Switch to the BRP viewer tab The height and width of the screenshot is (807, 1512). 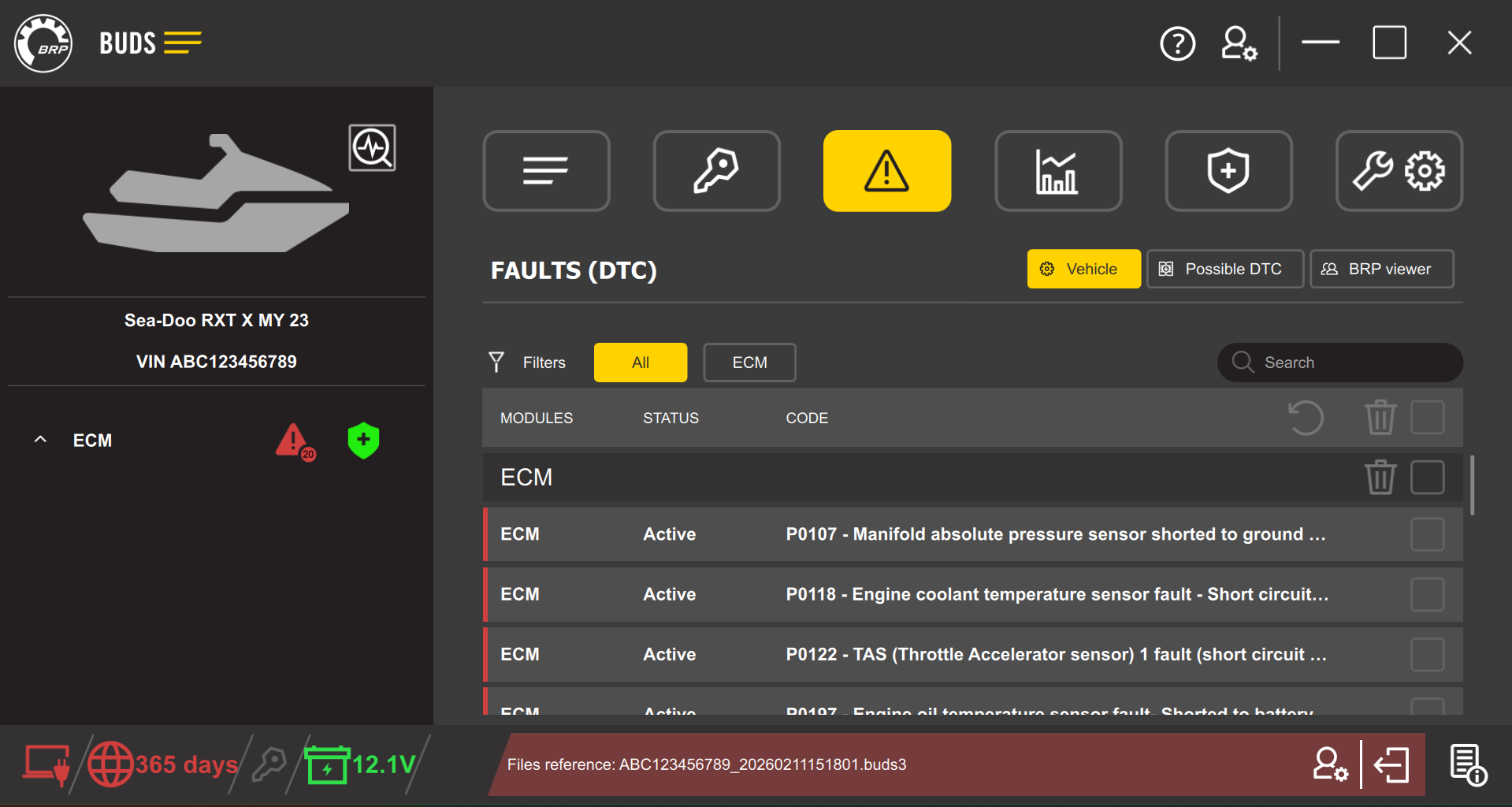tap(1380, 269)
